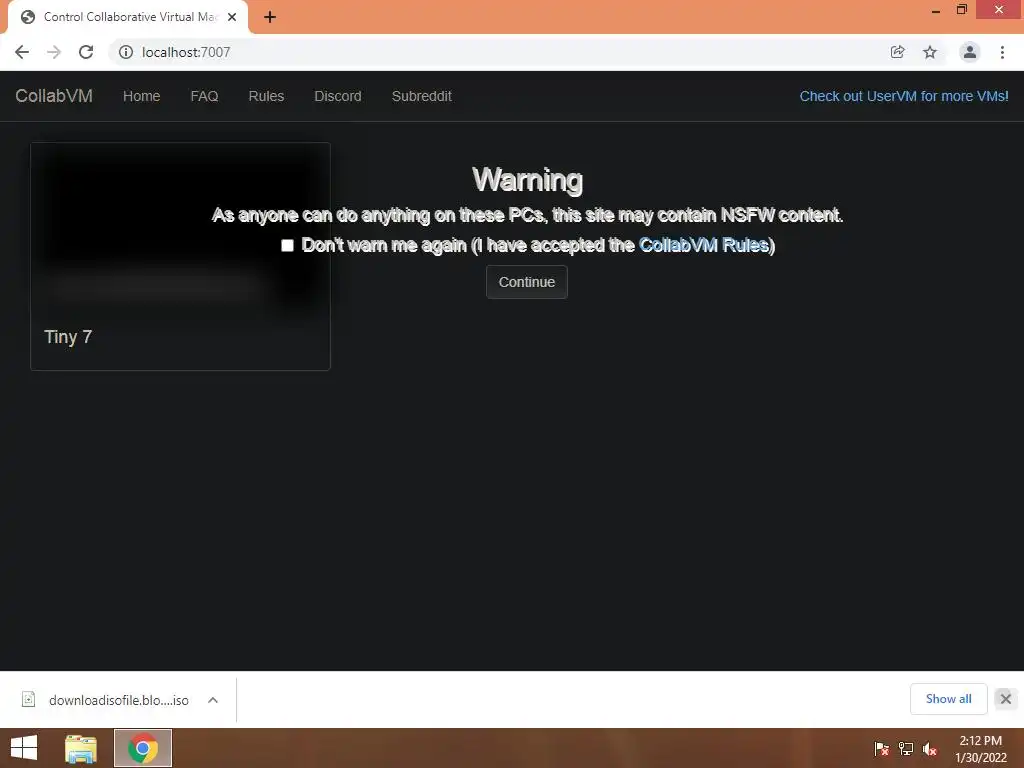Open the Rules nav item

[266, 96]
